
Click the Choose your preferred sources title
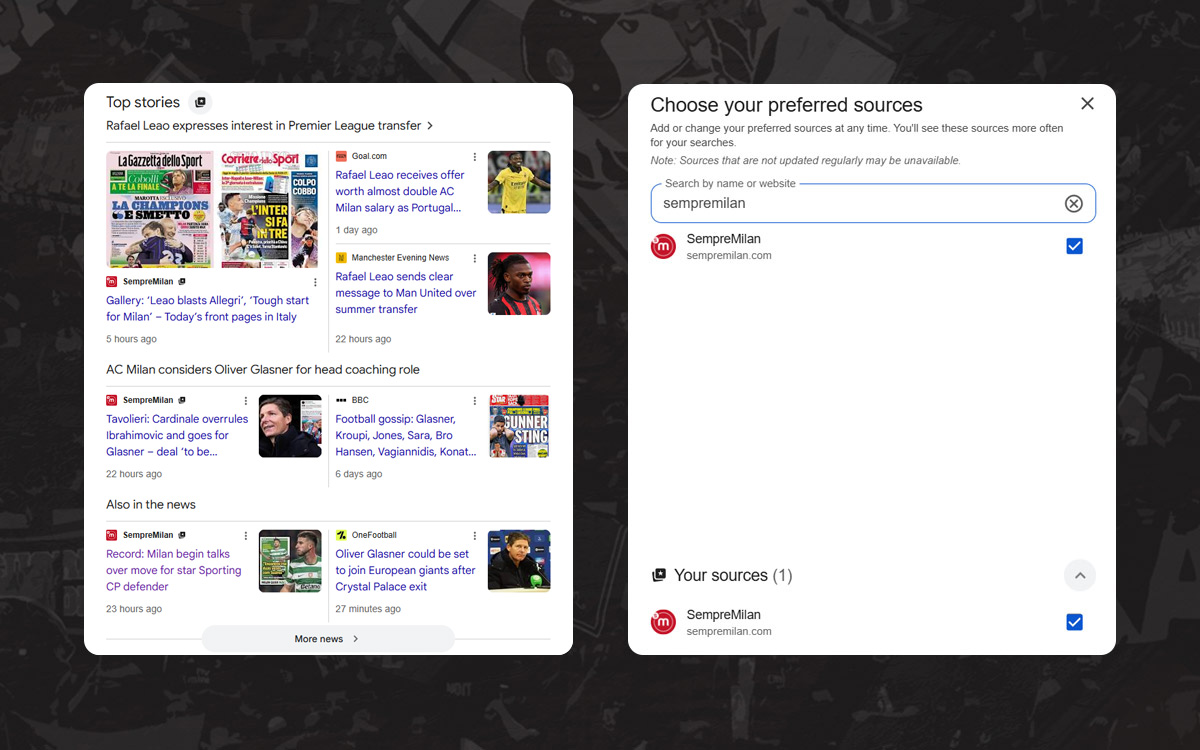click(786, 105)
